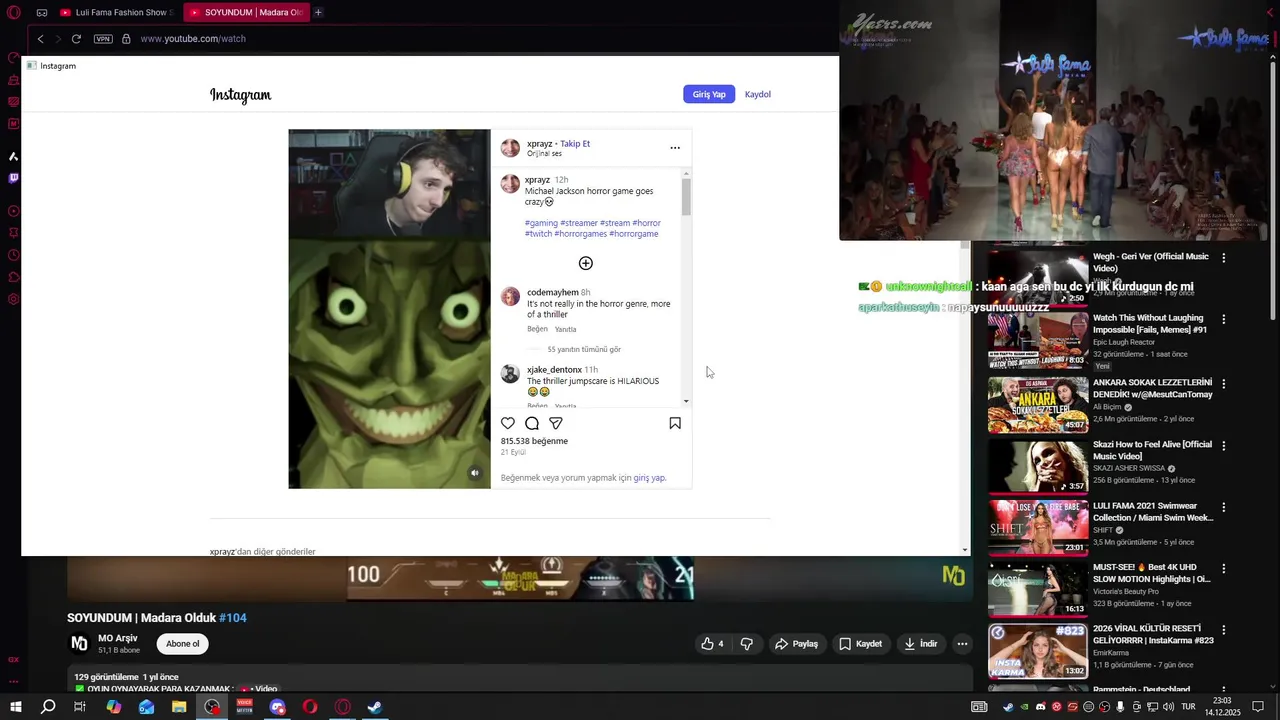Switch to the Luli Fama Fashion Show tab
The width and height of the screenshot is (1280, 720).
coord(116,12)
